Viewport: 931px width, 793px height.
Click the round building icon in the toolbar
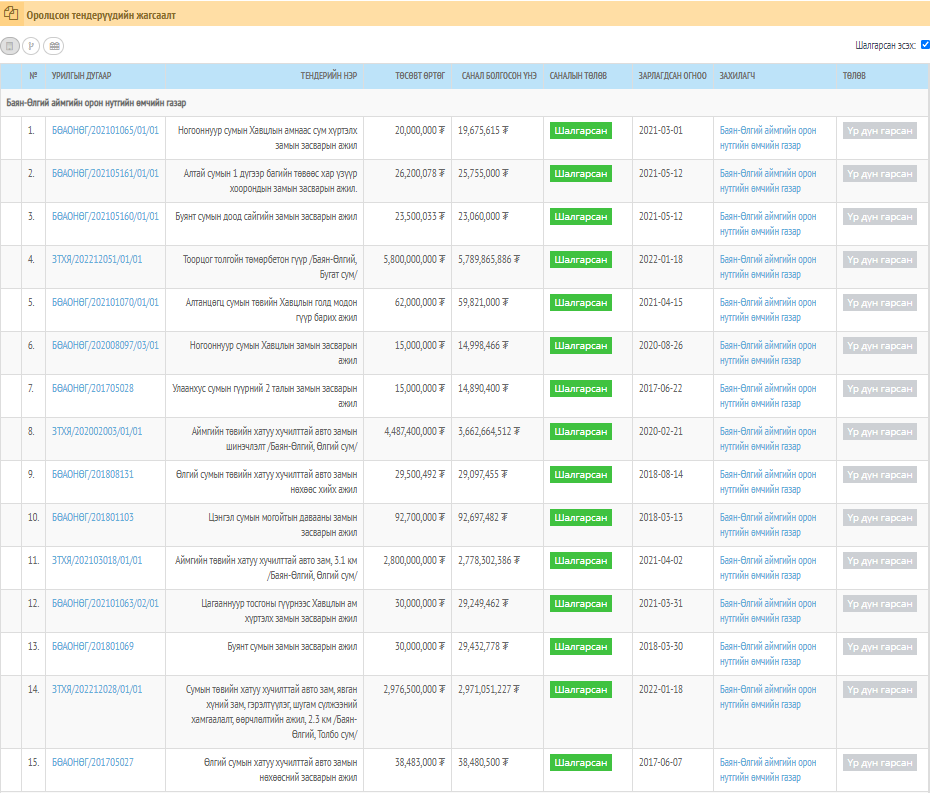pyautogui.click(x=53, y=45)
